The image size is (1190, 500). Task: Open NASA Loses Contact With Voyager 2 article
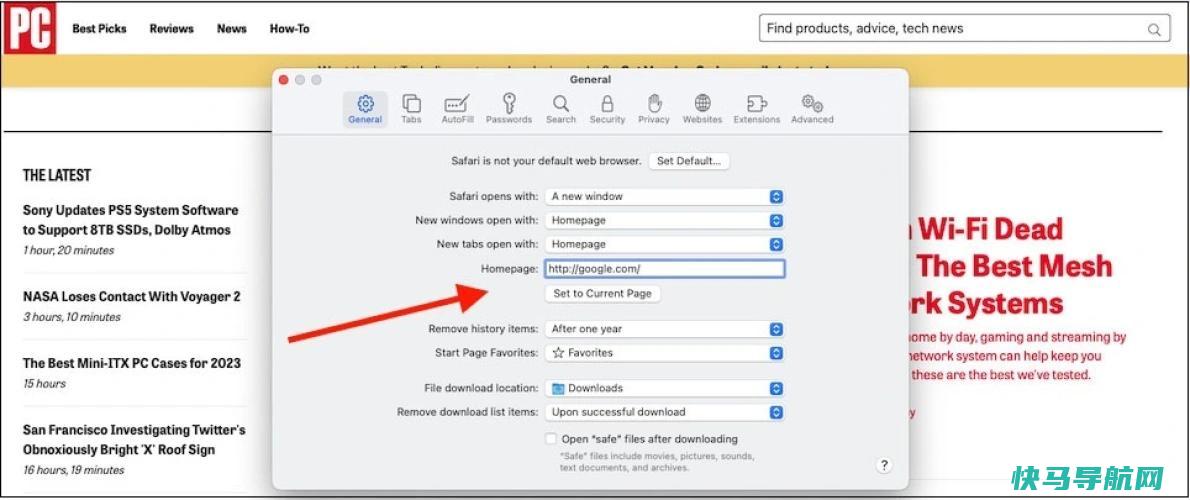[131, 297]
